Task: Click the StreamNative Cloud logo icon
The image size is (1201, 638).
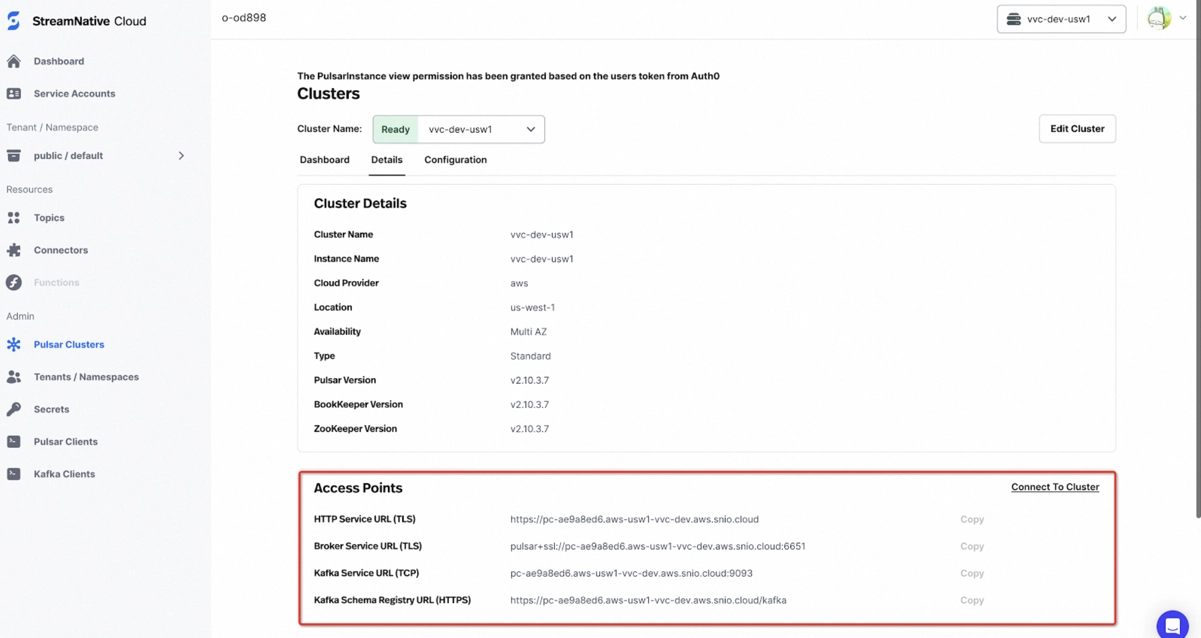Action: tap(13, 20)
